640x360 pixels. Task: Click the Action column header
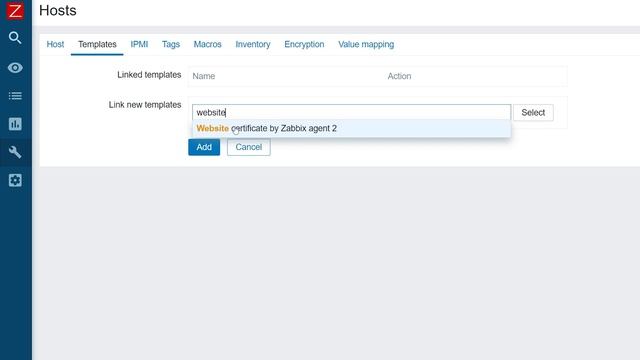399,76
